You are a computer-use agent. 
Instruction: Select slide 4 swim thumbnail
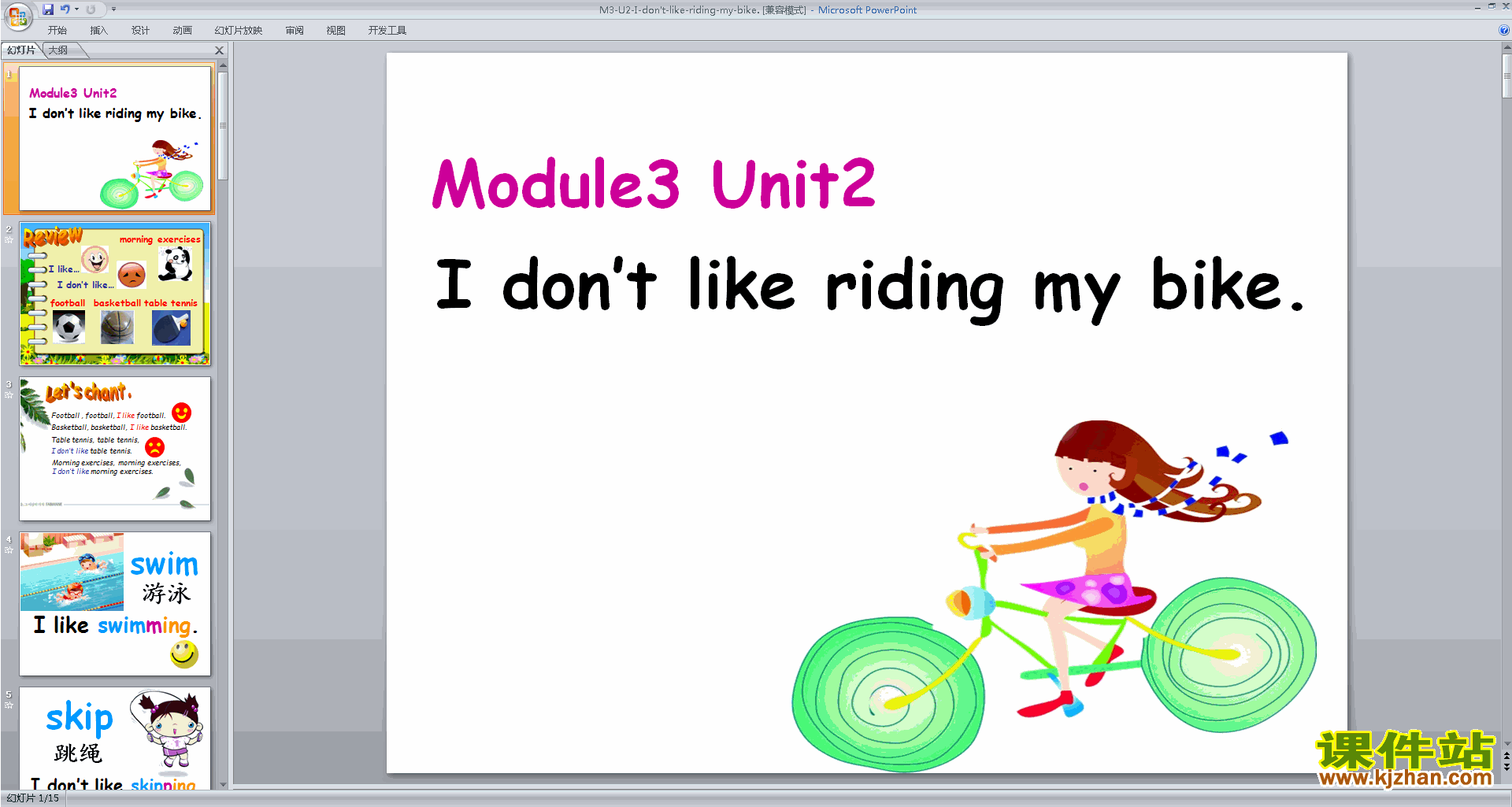point(115,604)
